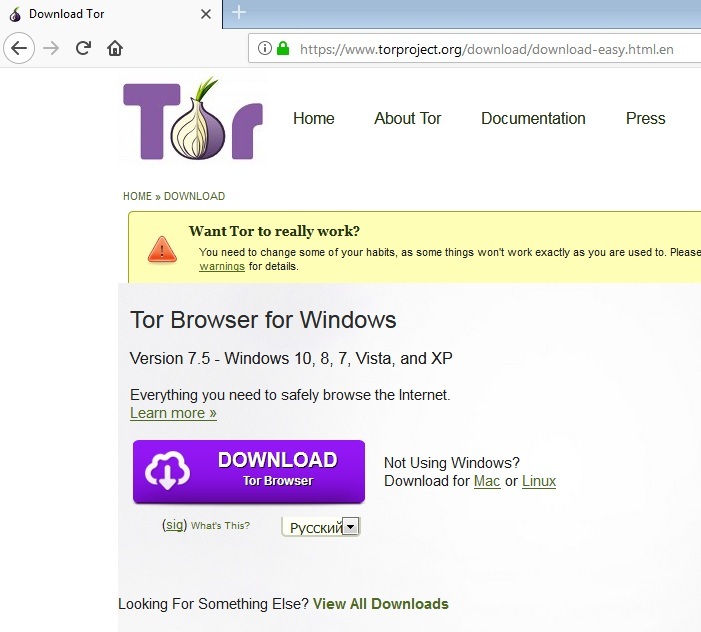Show site information circle icon
Image resolution: width=701 pixels, height=632 pixels.
(265, 48)
